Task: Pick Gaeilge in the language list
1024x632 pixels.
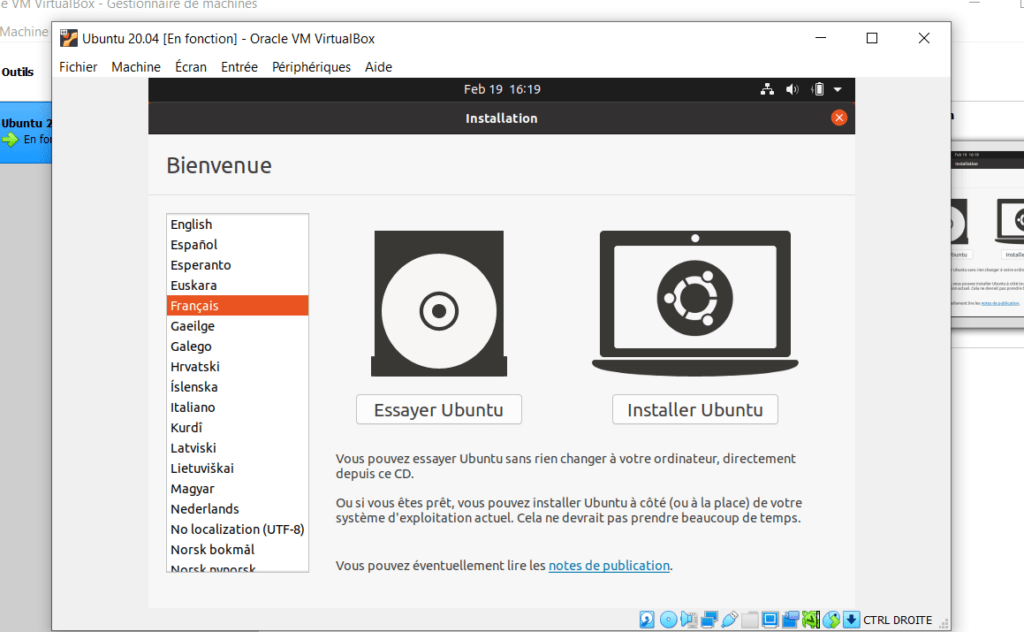Action: [x=238, y=325]
